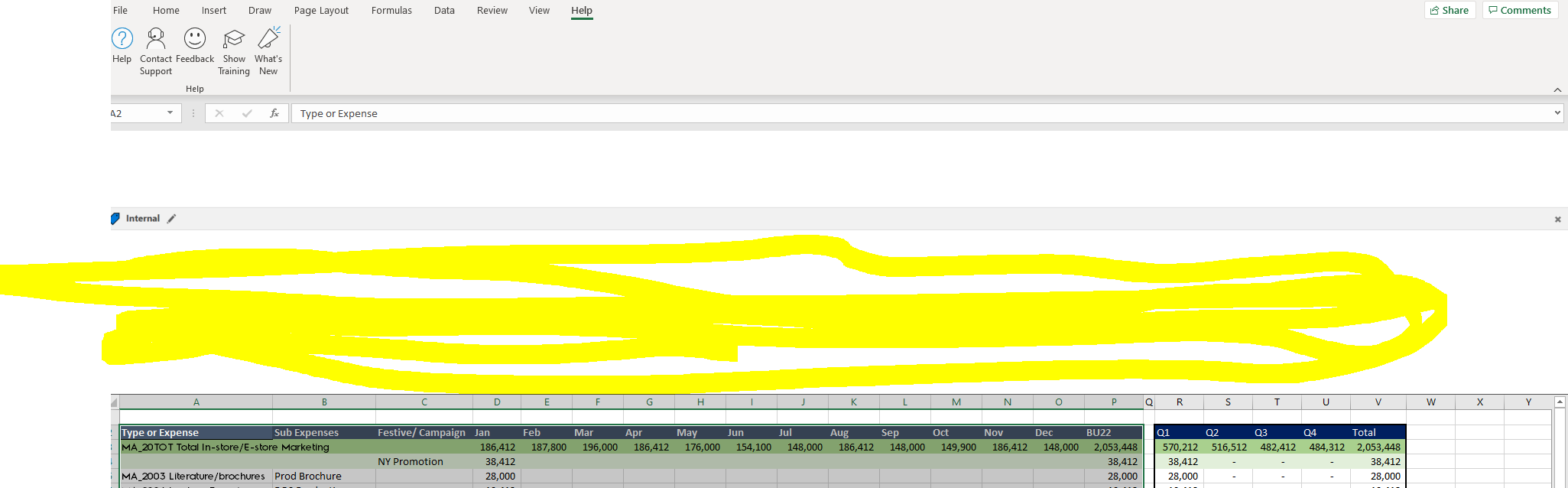The height and width of the screenshot is (488, 1568).
Task: Open the File tab
Action: click(x=121, y=10)
